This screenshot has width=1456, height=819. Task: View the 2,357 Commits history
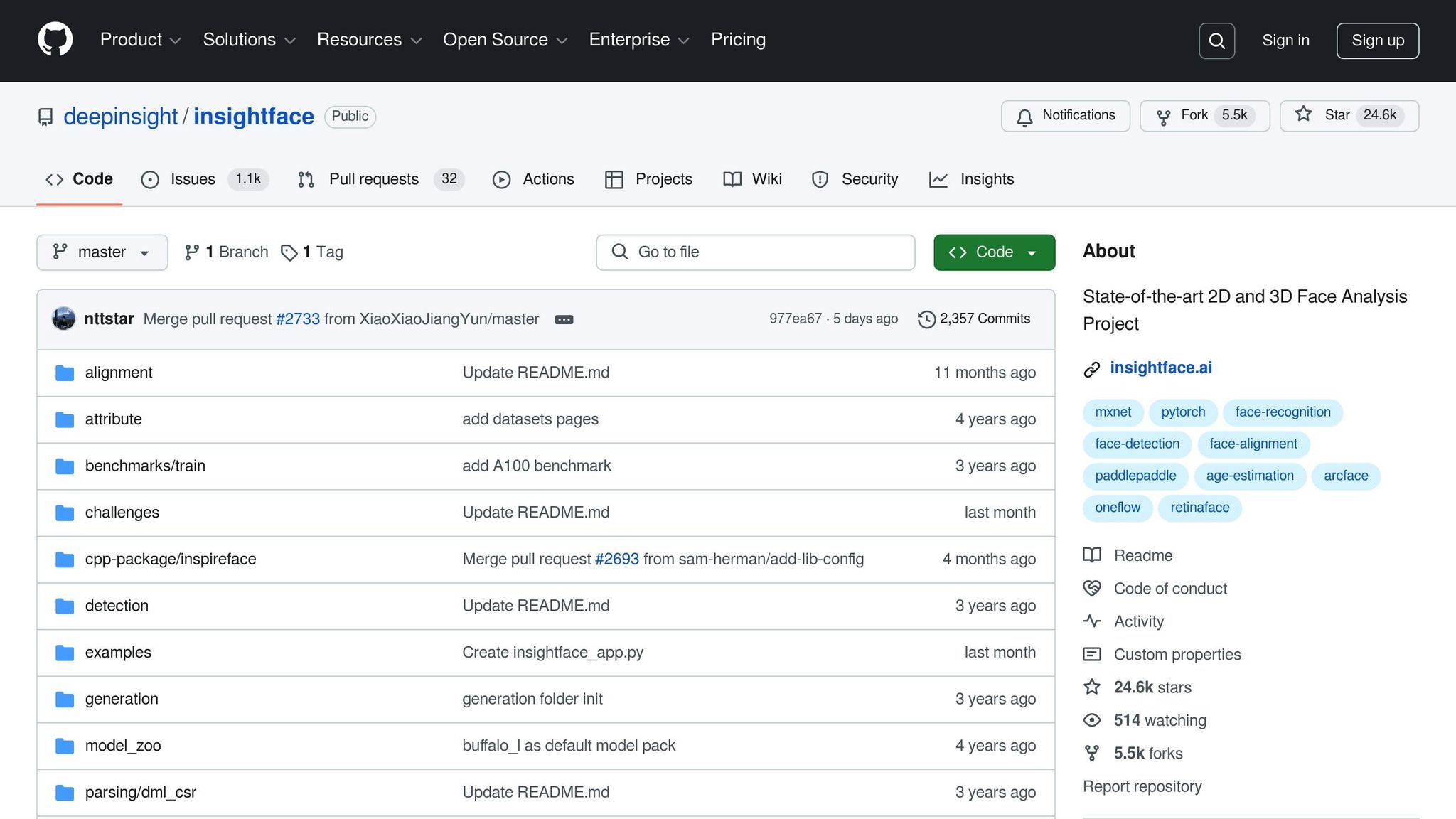click(974, 319)
